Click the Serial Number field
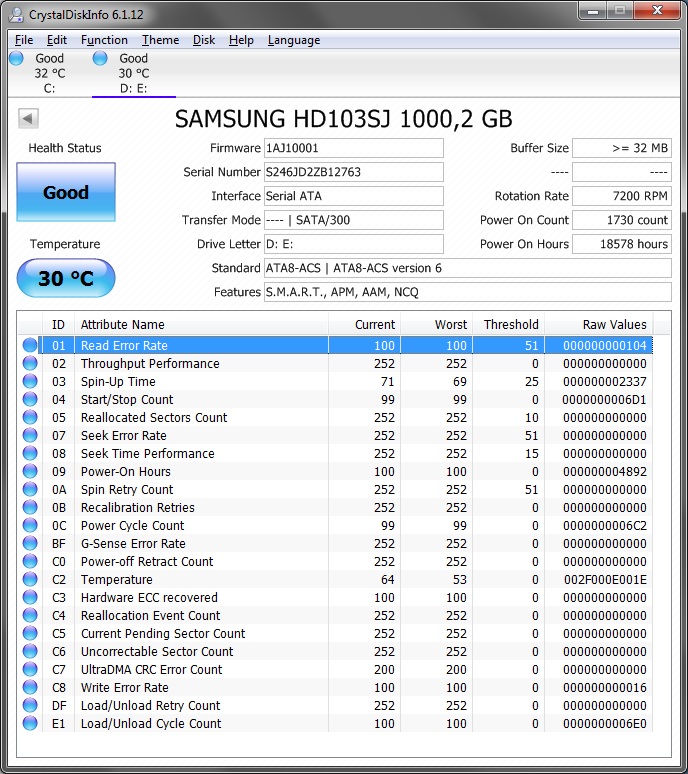 353,172
